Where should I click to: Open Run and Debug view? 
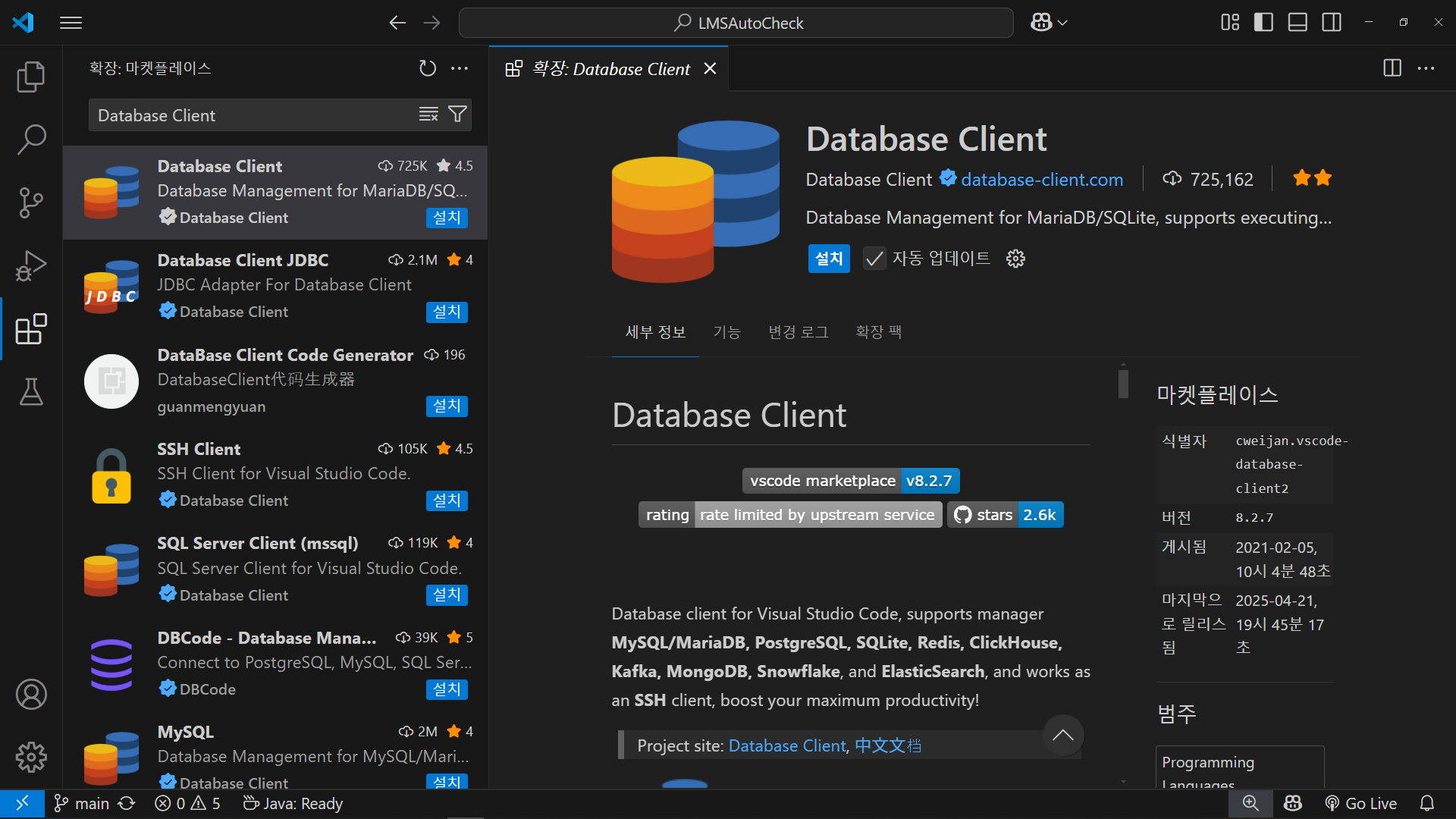click(x=31, y=265)
